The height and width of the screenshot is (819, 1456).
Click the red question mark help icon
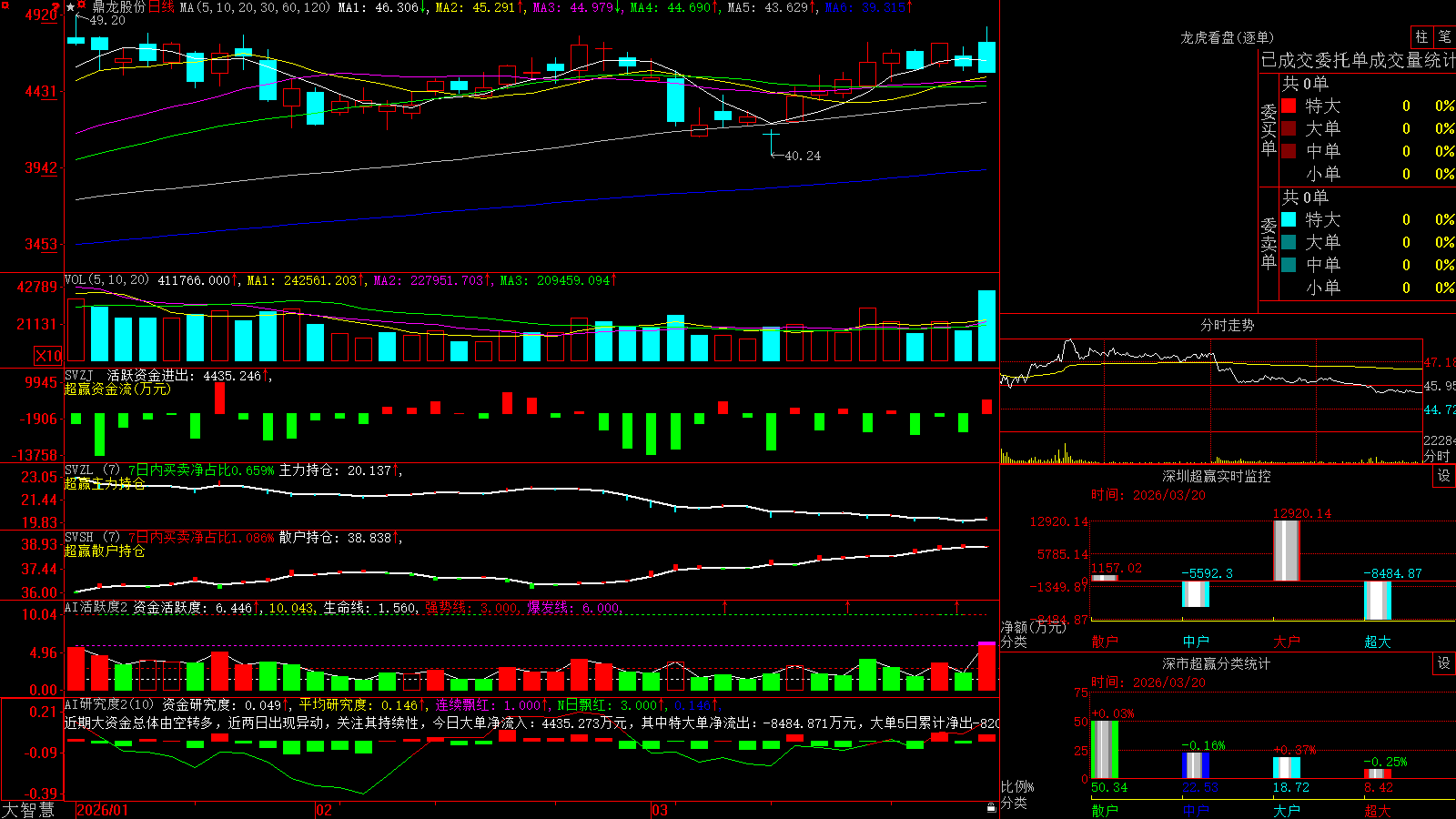tap(56, 7)
